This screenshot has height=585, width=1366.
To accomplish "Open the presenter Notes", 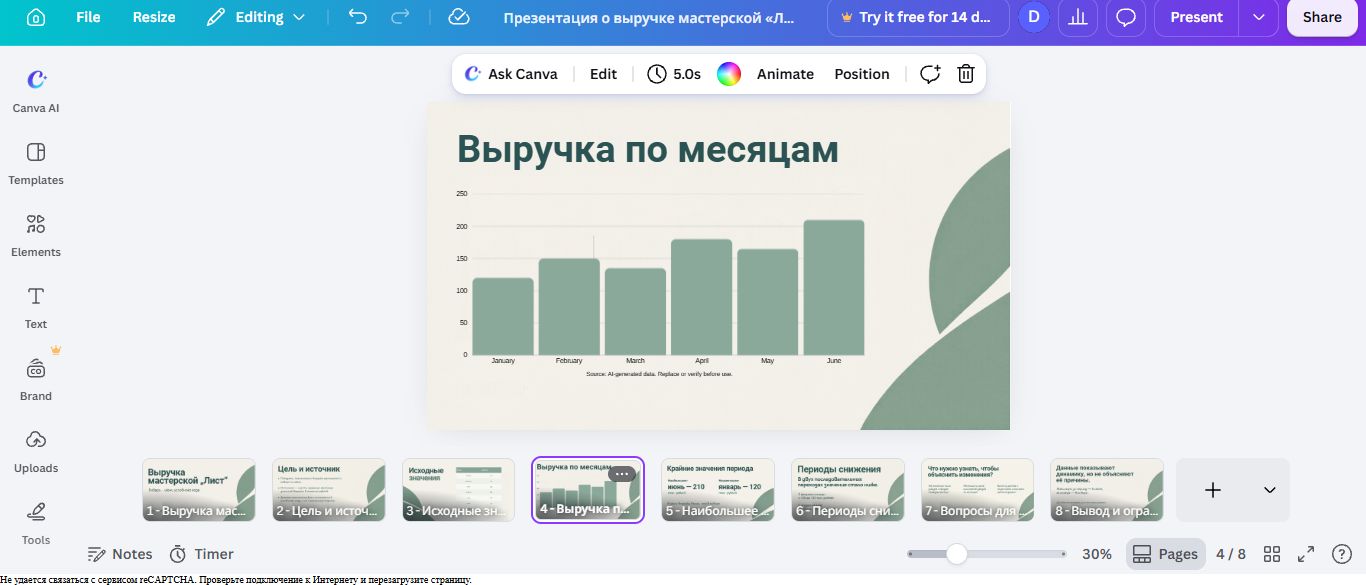I will coord(120,554).
